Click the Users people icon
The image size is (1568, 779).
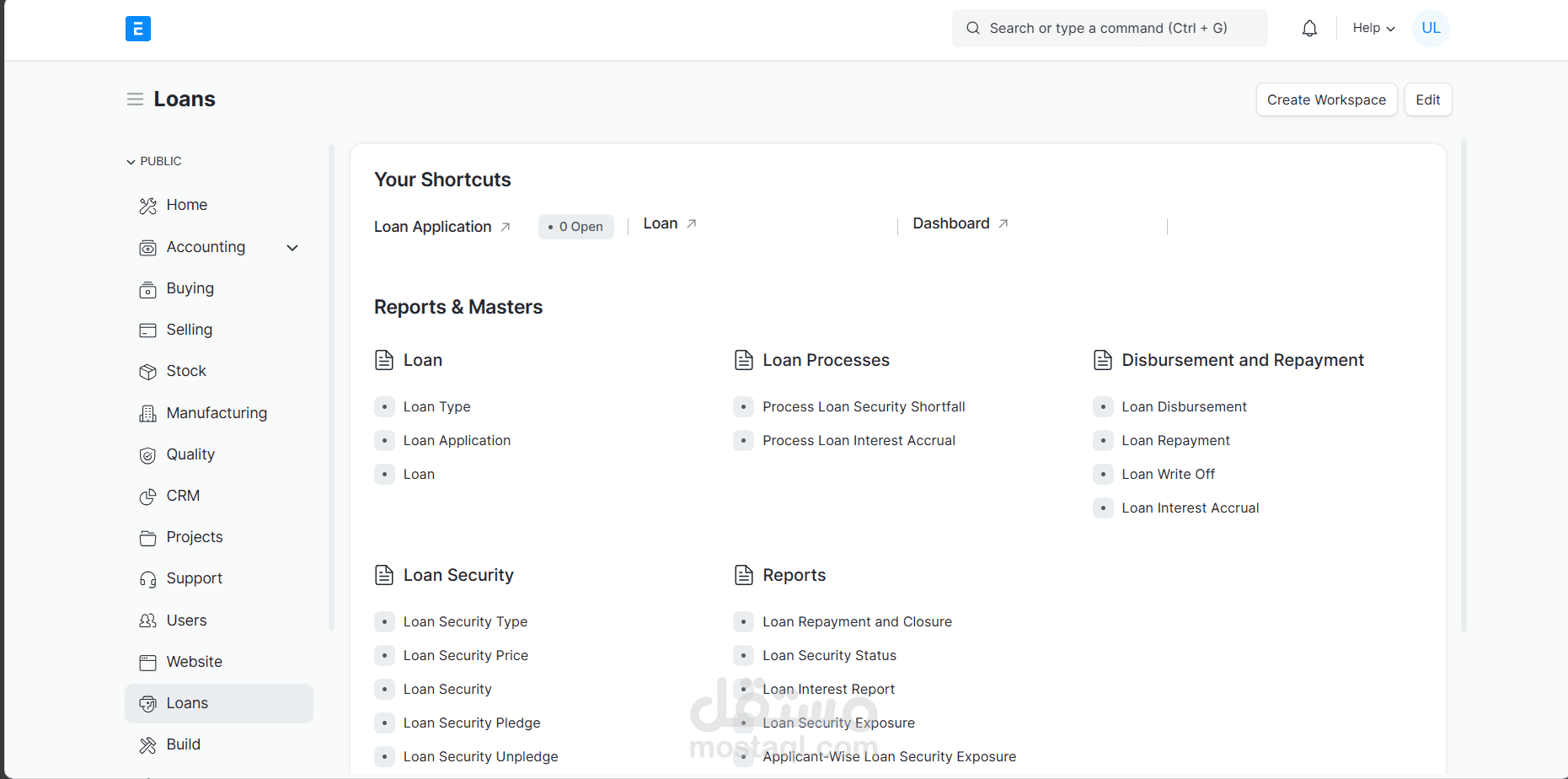point(147,621)
